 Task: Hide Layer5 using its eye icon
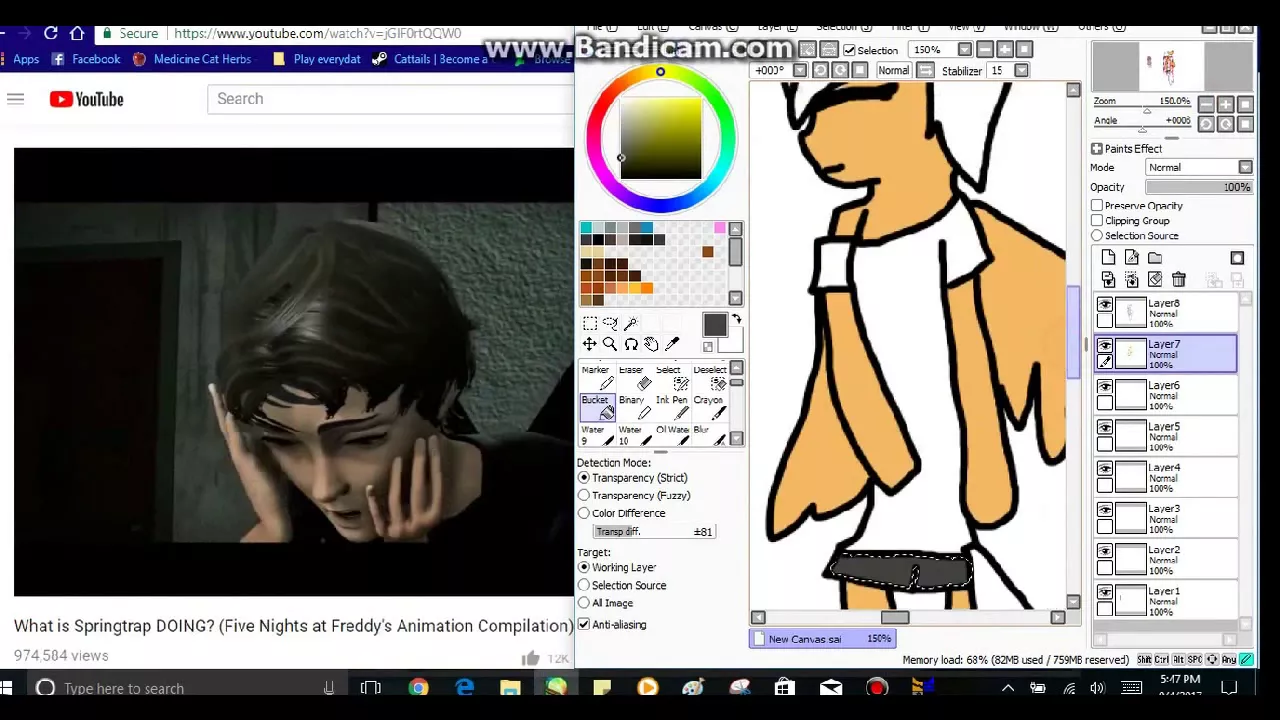1105,428
